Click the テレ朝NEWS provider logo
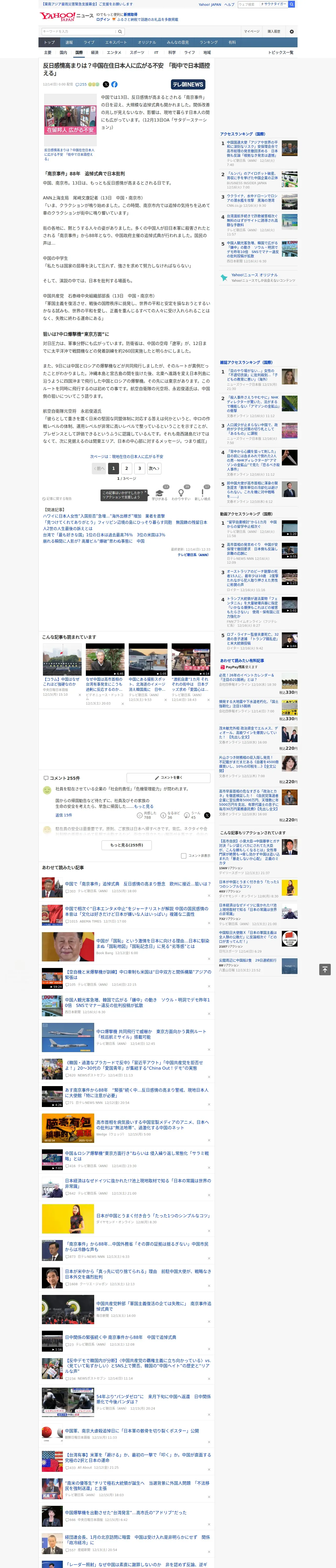Image resolution: width=336 pixels, height=1568 pixels. pyautogui.click(x=188, y=85)
